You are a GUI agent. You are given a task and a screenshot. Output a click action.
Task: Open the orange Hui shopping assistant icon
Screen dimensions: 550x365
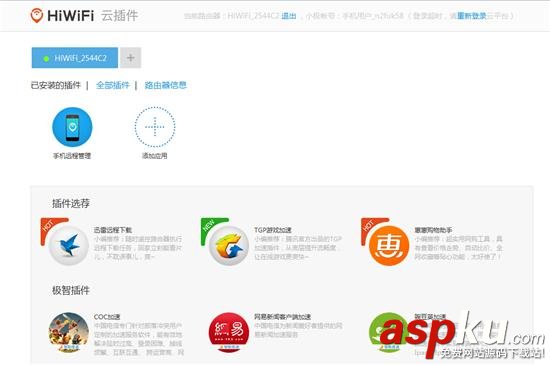[x=389, y=245]
